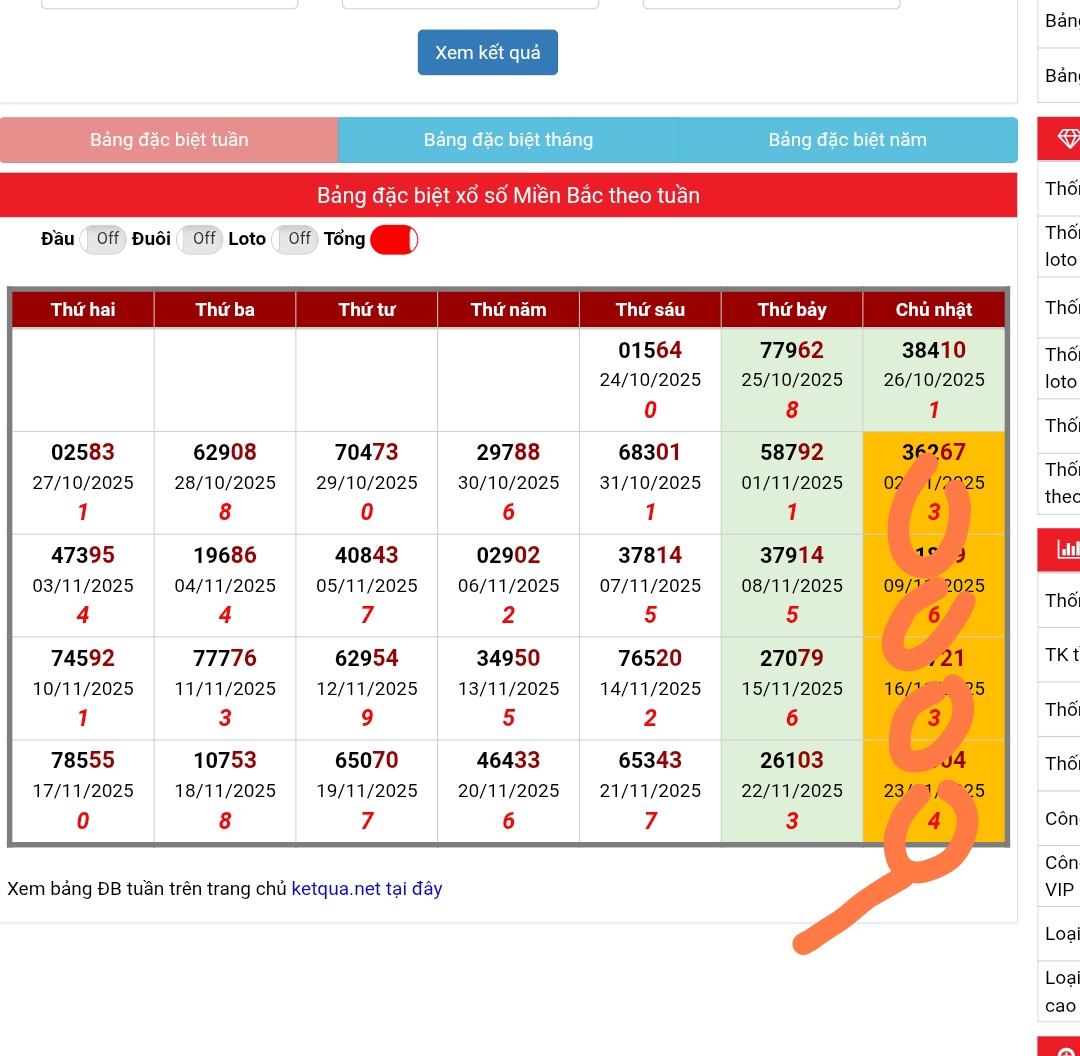
Task: Click the red Miền Bắc theo tuần banner
Action: pyautogui.click(x=508, y=195)
